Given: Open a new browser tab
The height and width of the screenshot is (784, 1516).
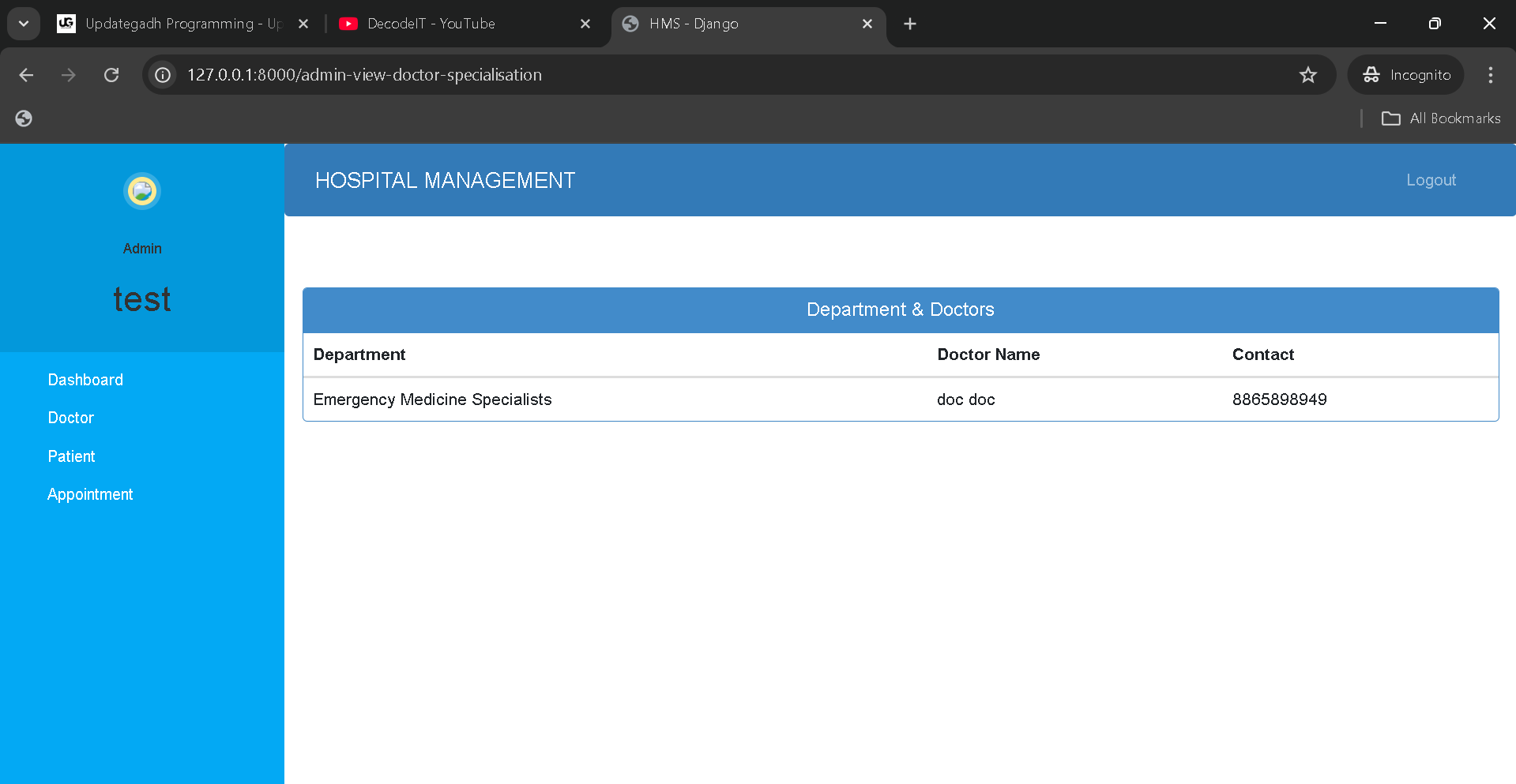Looking at the screenshot, I should pos(910,24).
